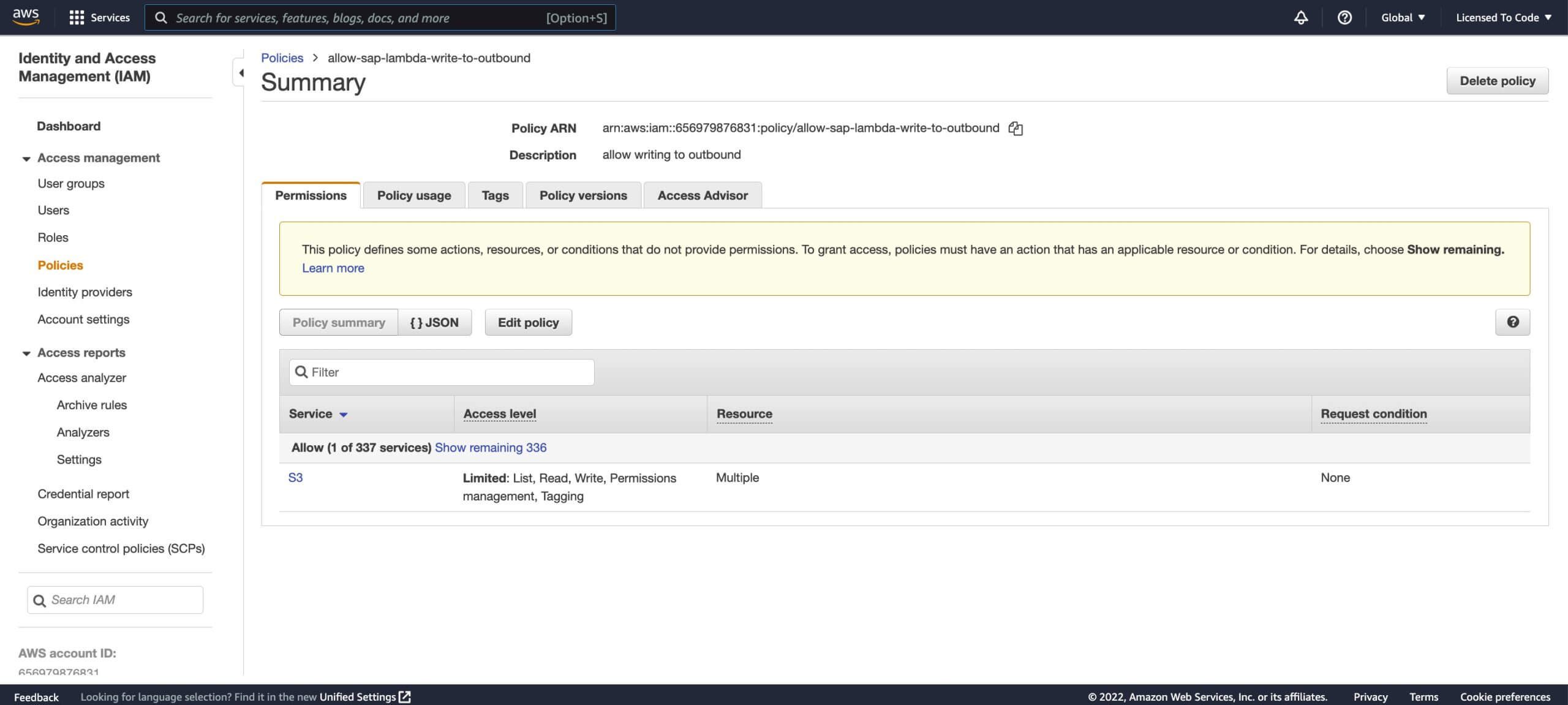Click the 'Identity and Access Management (IAM)' sidebar heading
1568x705 pixels.
pos(87,67)
